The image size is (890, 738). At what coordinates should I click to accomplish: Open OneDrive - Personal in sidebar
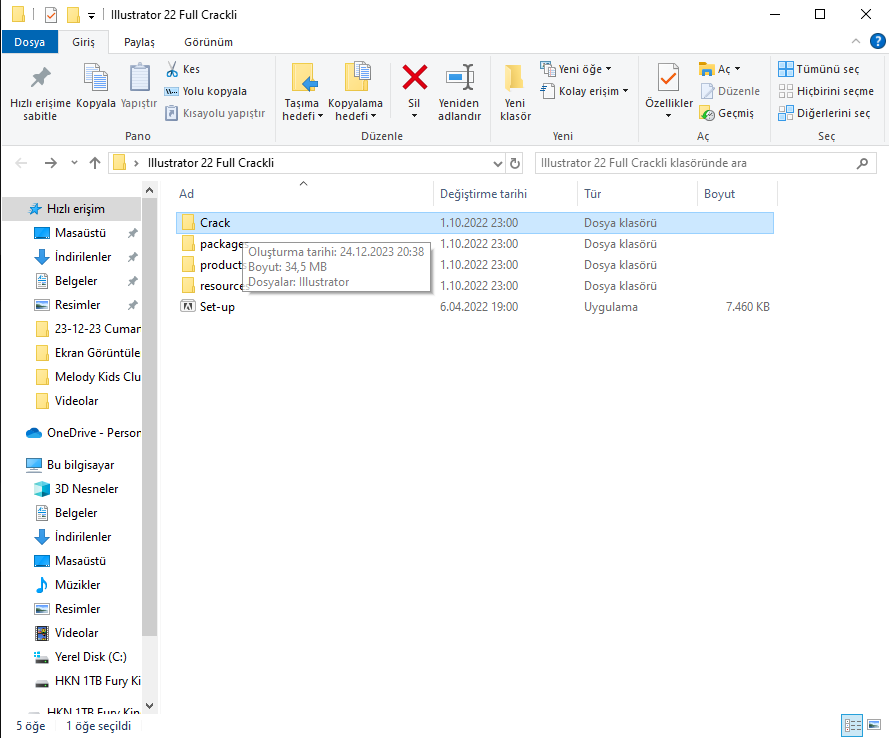[x=83, y=433]
